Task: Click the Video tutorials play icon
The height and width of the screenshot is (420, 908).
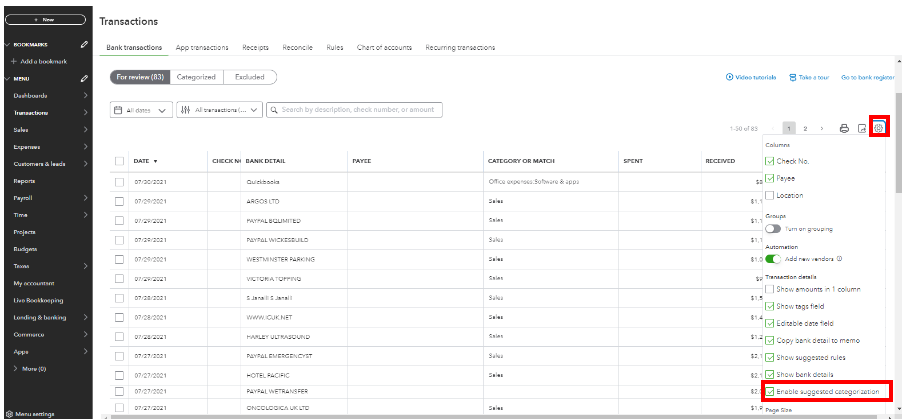Action: (729, 77)
